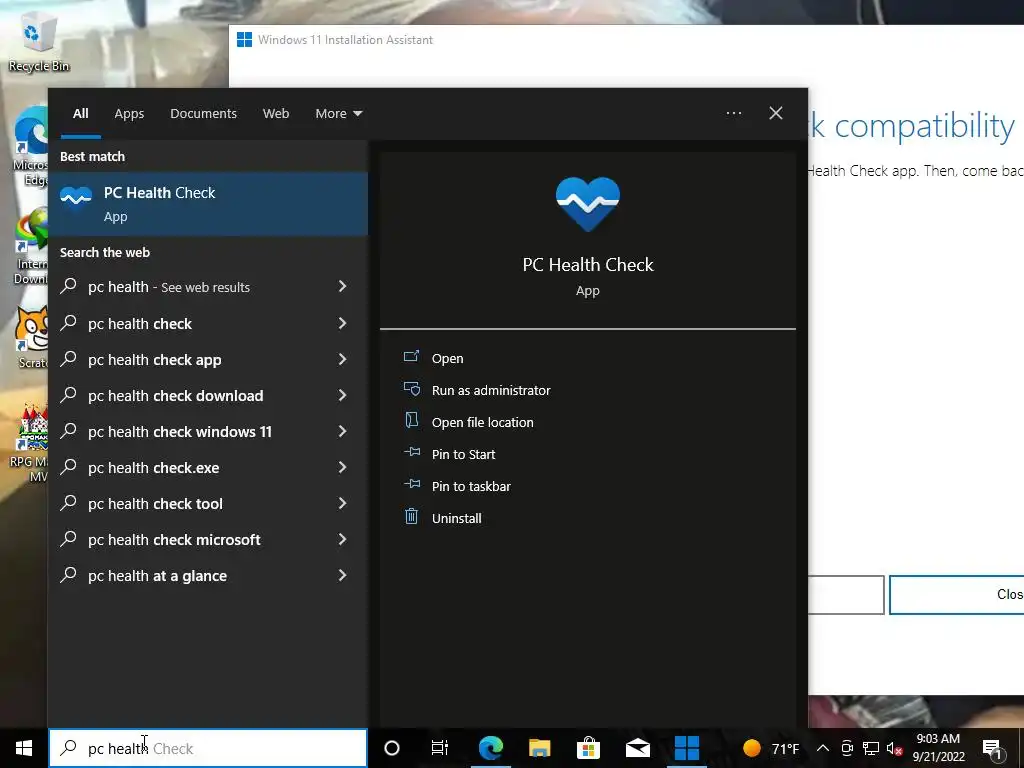Screen dimensions: 1024x768
Task: Expand arrow for 'pc health check tool'
Action: pyautogui.click(x=342, y=502)
